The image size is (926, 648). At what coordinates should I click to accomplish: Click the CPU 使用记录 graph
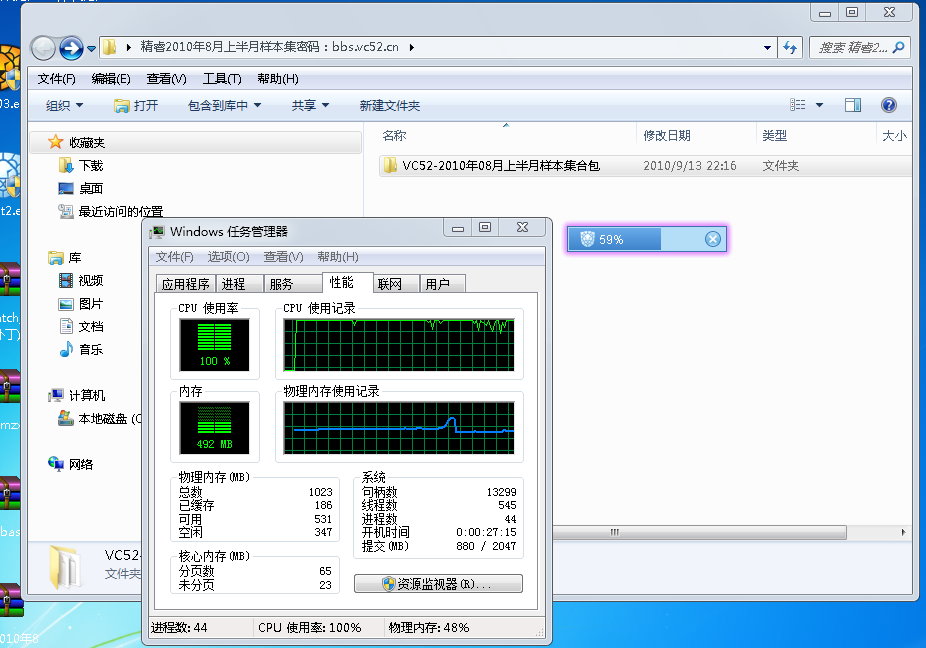399,345
